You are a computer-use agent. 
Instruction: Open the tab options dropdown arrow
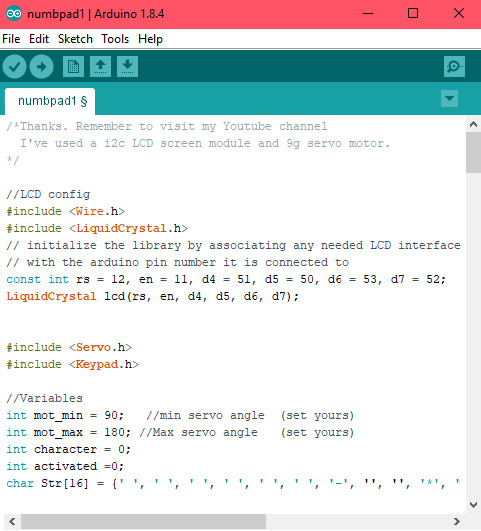(449, 99)
